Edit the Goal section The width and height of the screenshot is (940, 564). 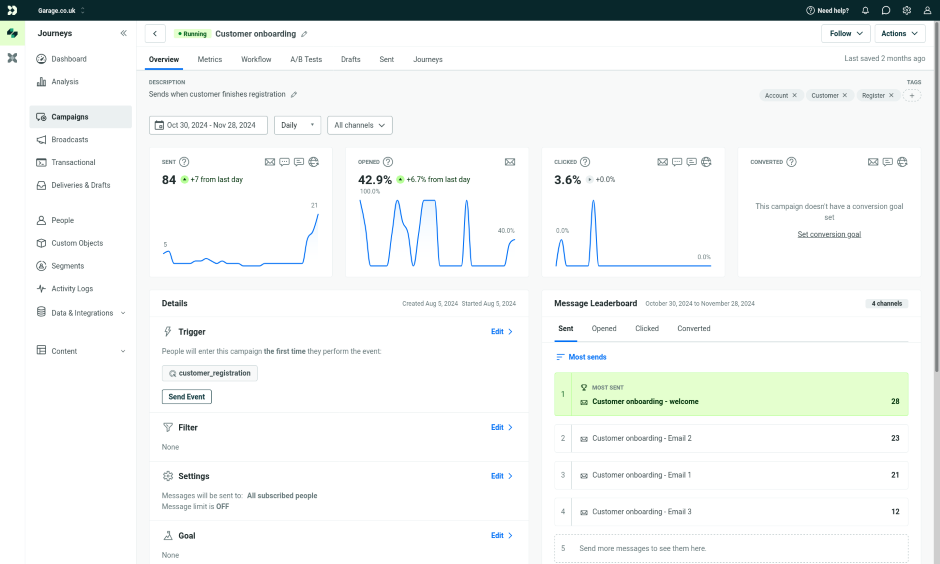click(x=502, y=535)
